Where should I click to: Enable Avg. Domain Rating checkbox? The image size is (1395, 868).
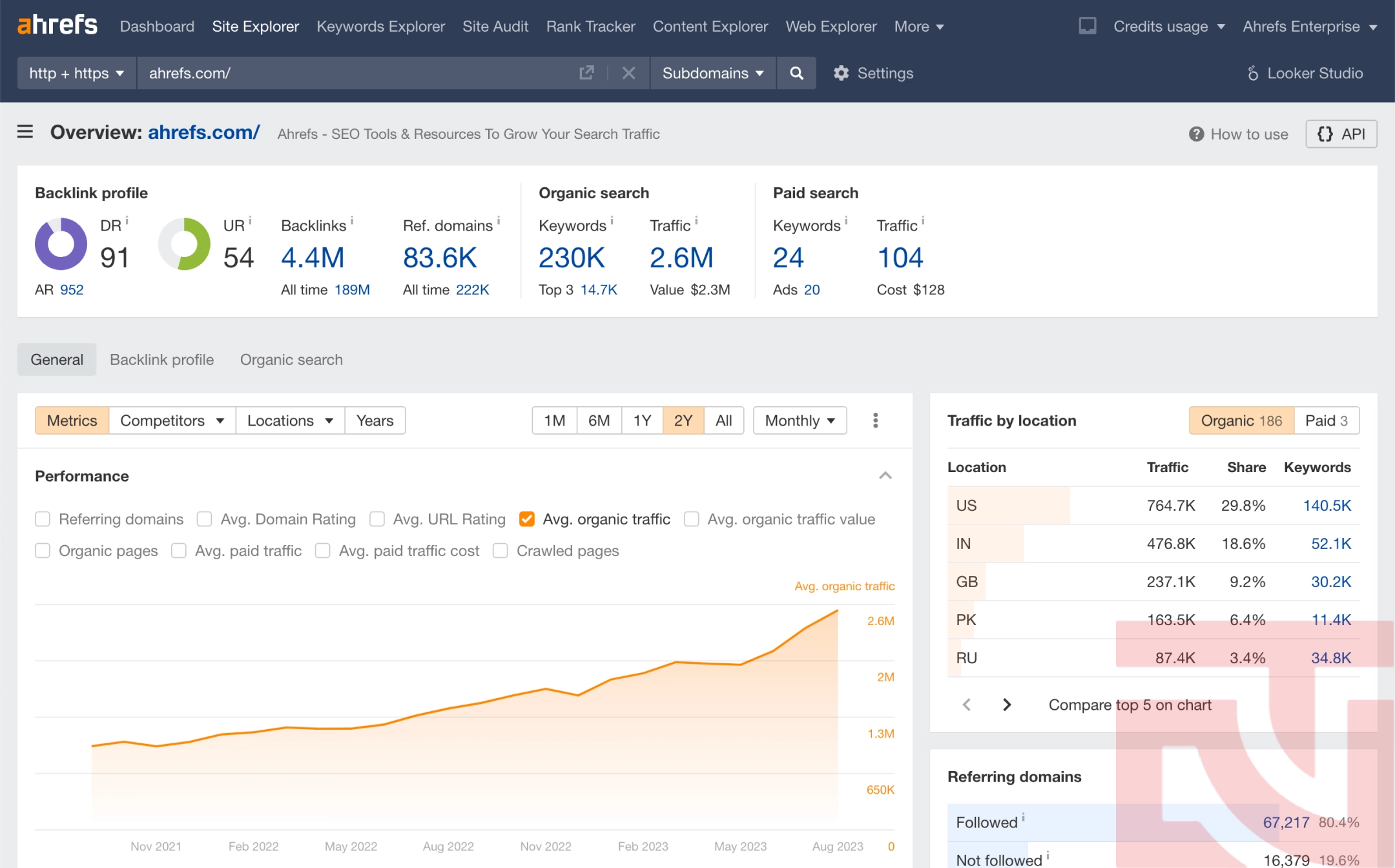(204, 519)
